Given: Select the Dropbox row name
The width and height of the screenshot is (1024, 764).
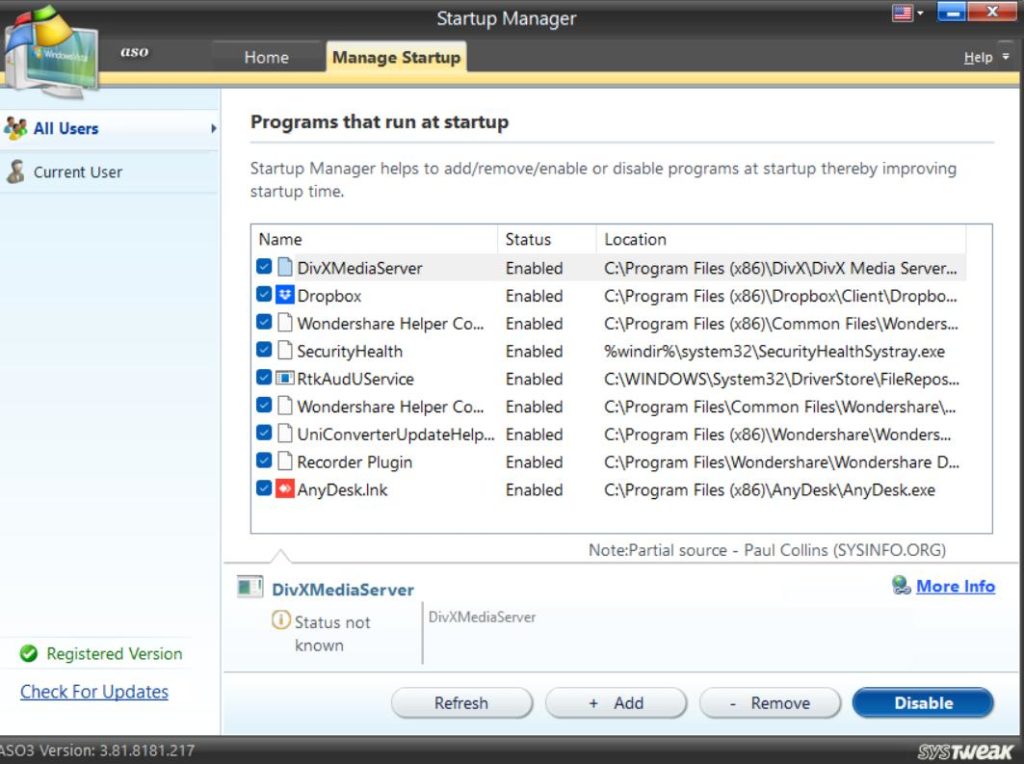Looking at the screenshot, I should (329, 296).
